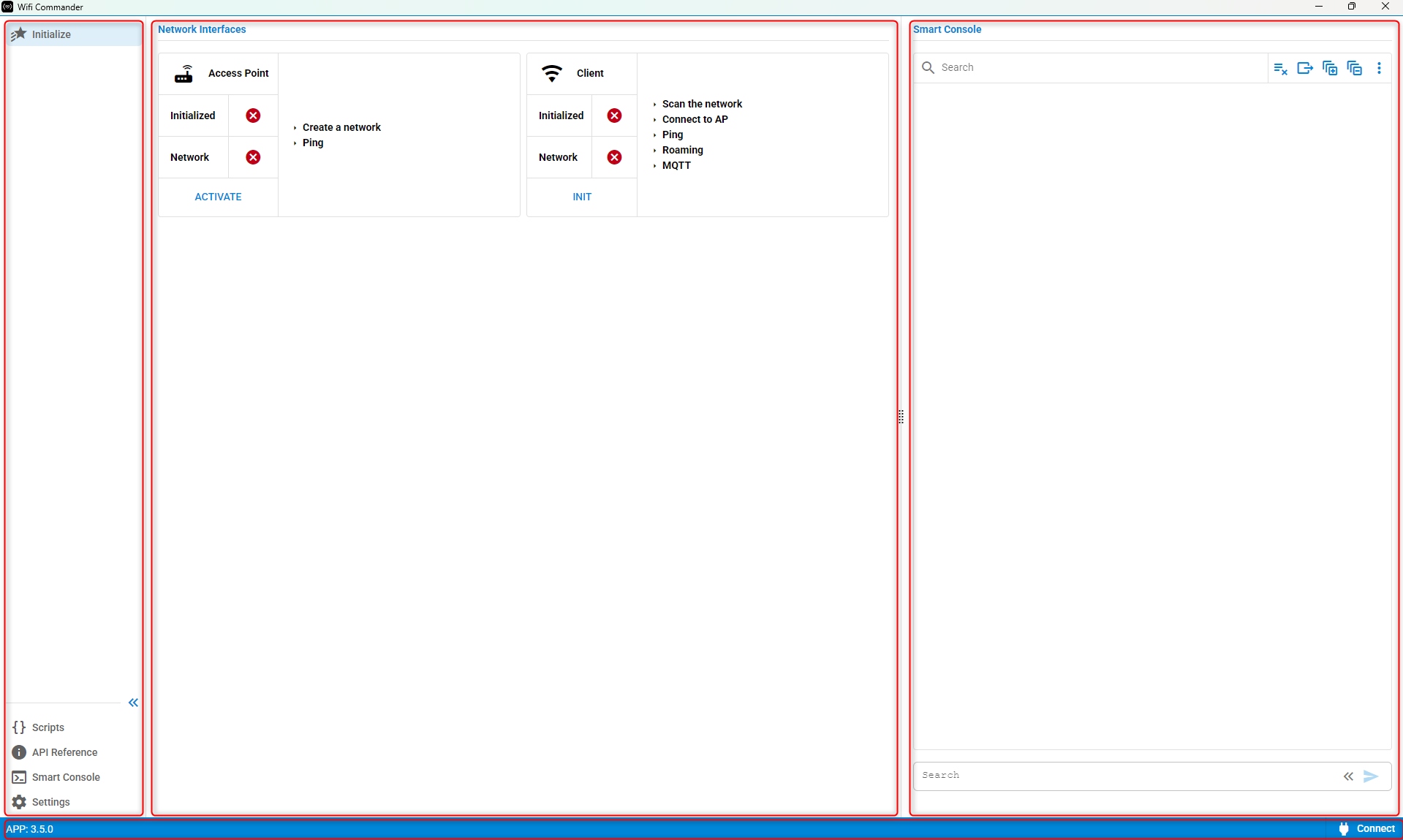This screenshot has width=1403, height=840.
Task: Click the send command arrow icon
Action: pos(1371,776)
